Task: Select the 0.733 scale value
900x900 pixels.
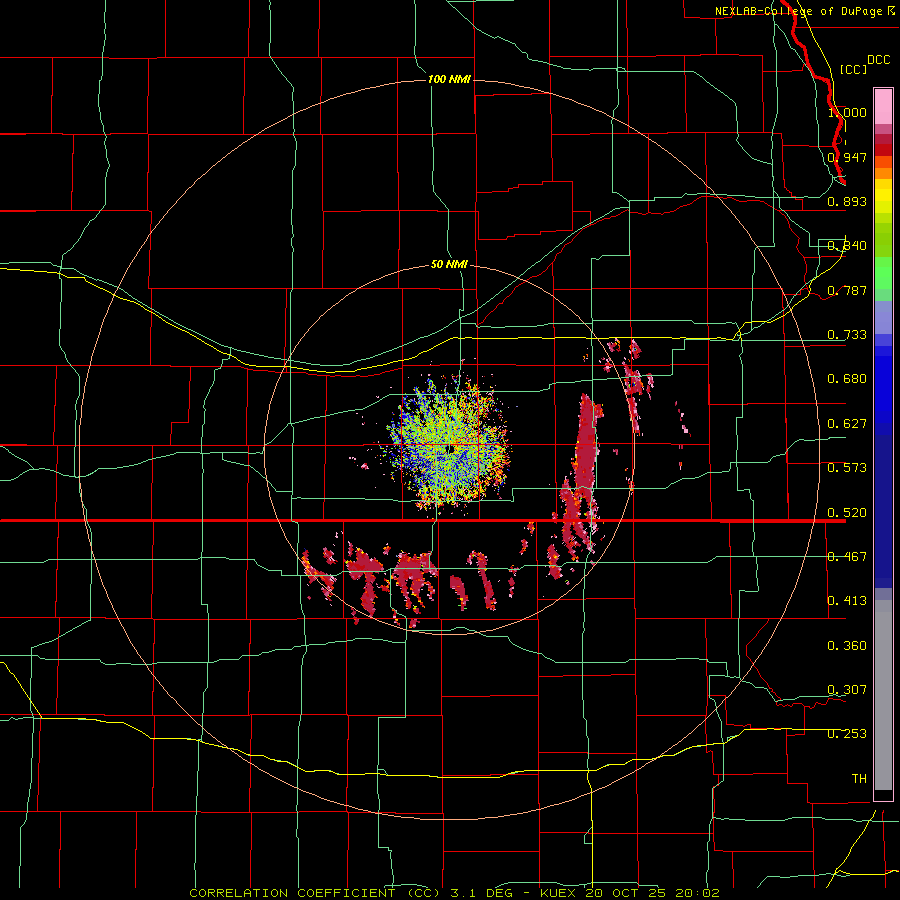Action: [x=847, y=335]
